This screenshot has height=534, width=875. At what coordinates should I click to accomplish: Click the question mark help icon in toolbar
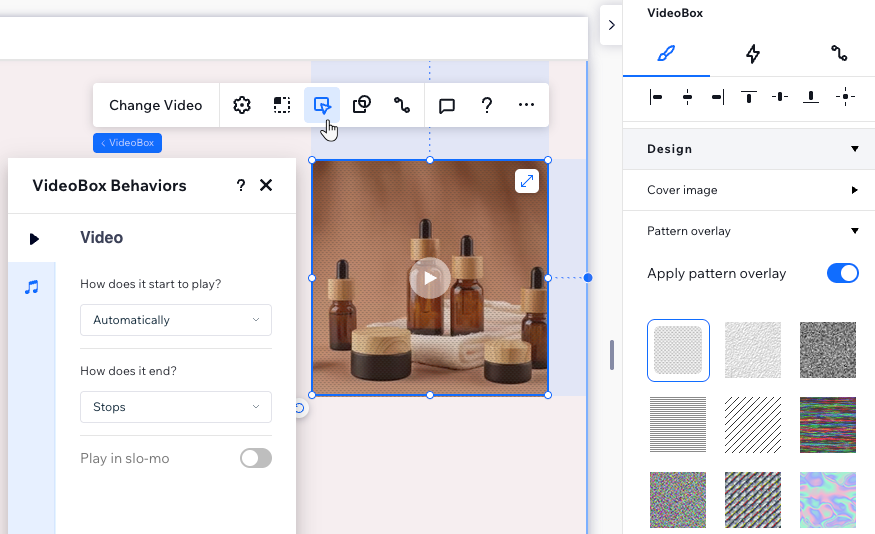(487, 105)
